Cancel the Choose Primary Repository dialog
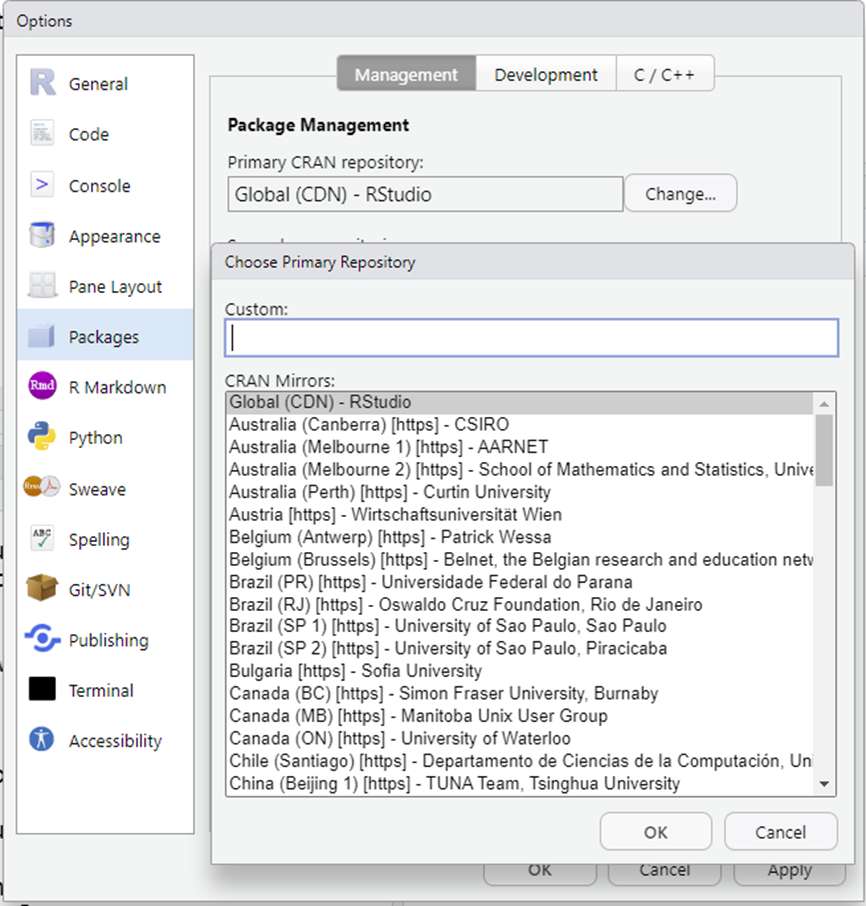The image size is (866, 906). [x=780, y=832]
